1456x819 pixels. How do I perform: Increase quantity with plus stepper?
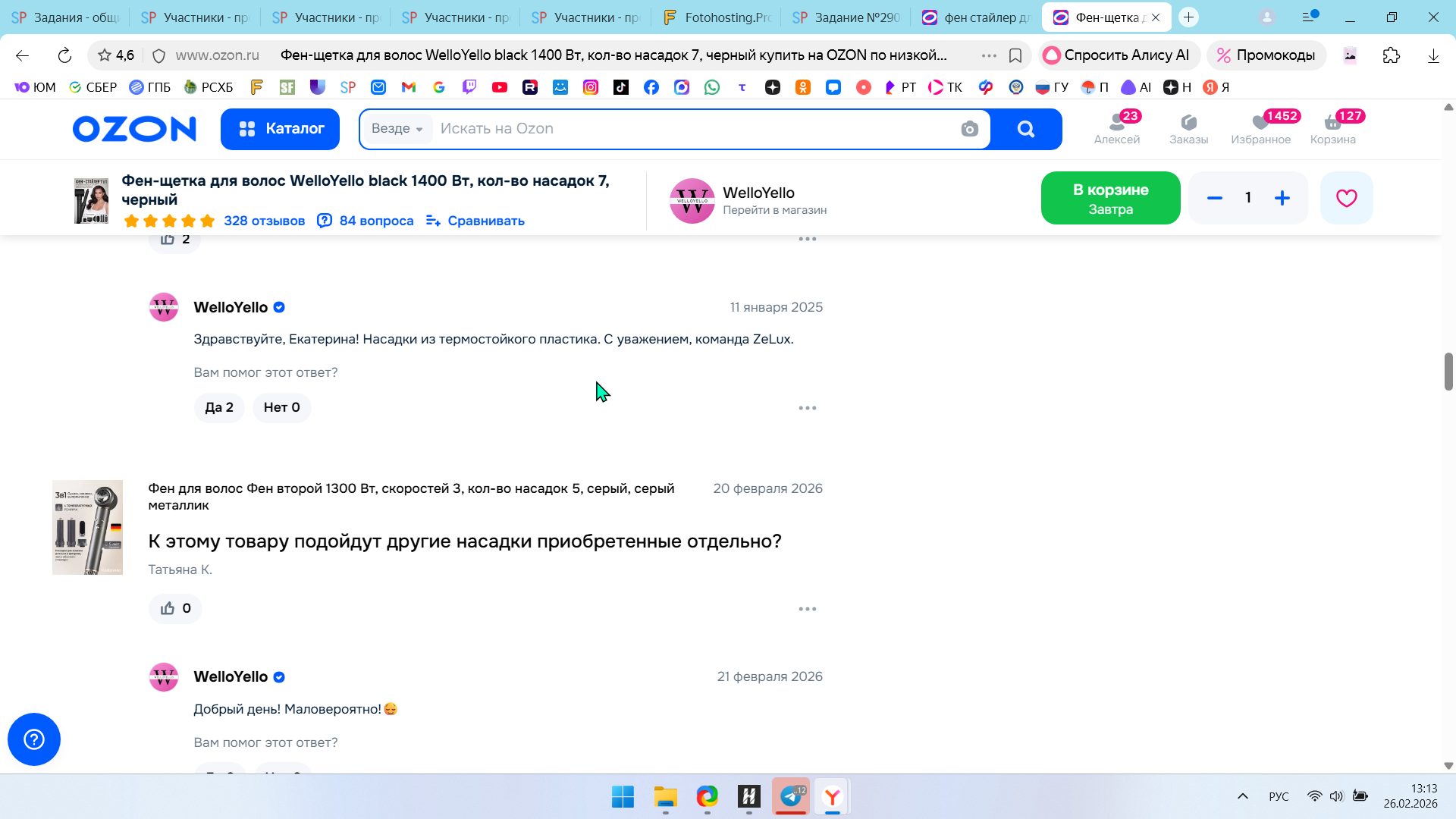(1282, 198)
